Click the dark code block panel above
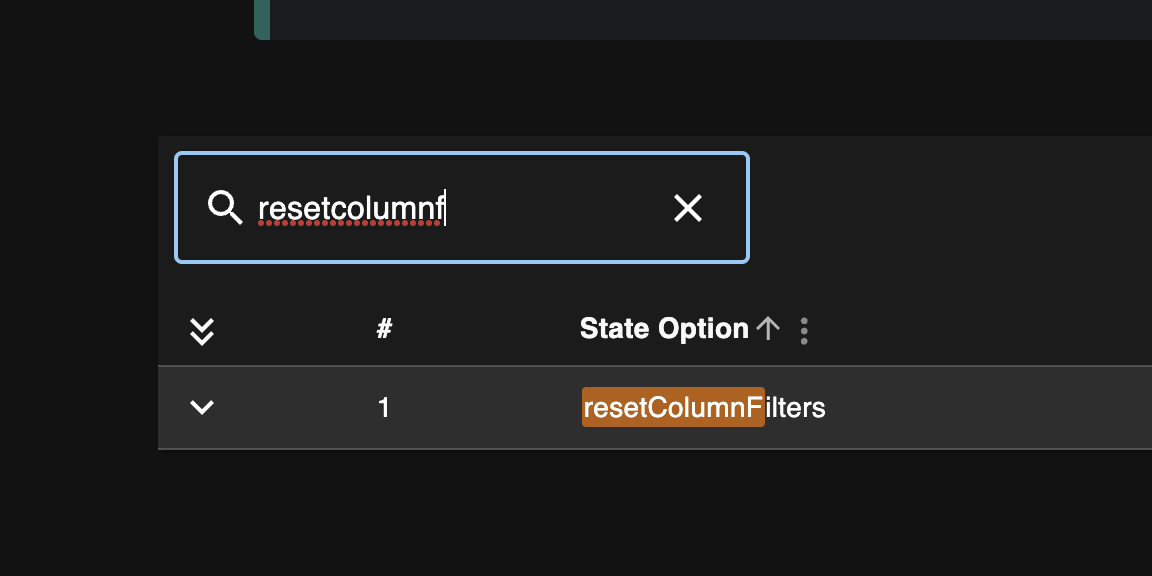This screenshot has width=1152, height=576. pyautogui.click(x=710, y=19)
